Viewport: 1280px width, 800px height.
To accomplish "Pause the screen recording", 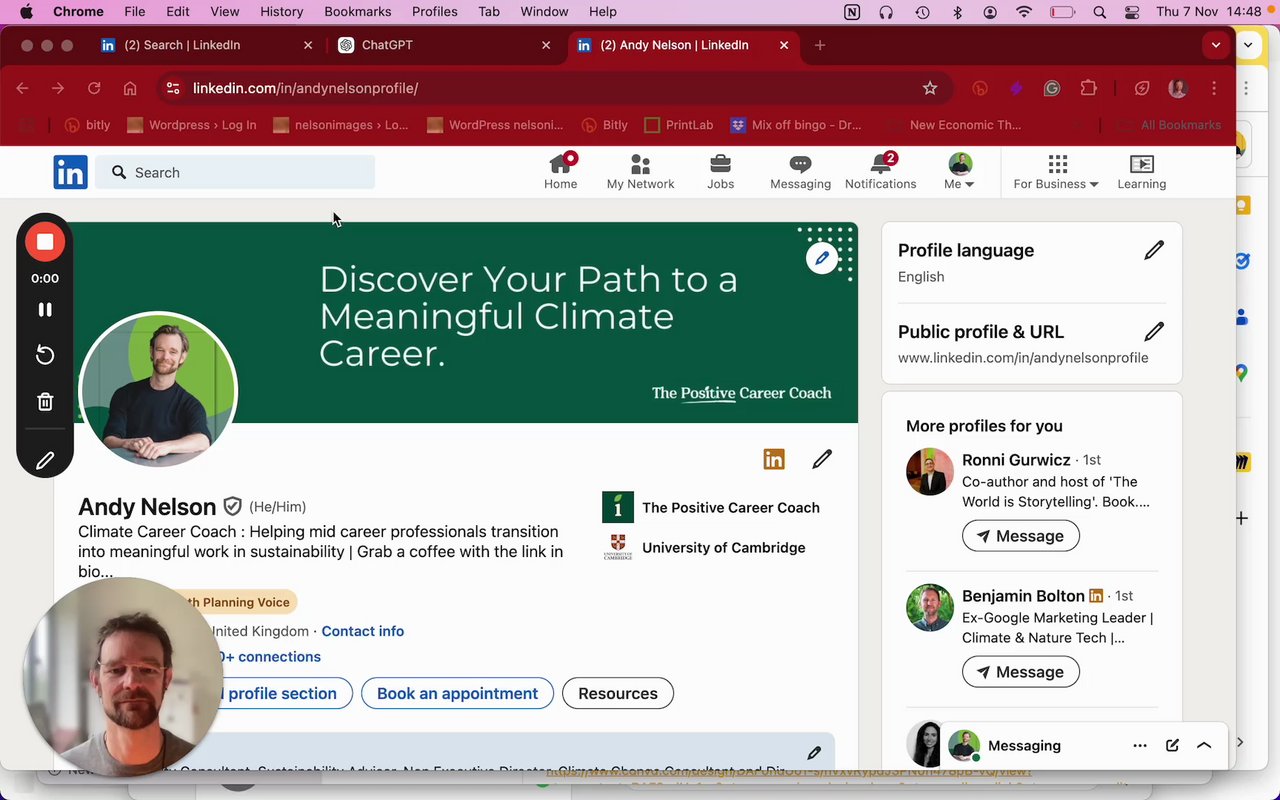I will (45, 310).
